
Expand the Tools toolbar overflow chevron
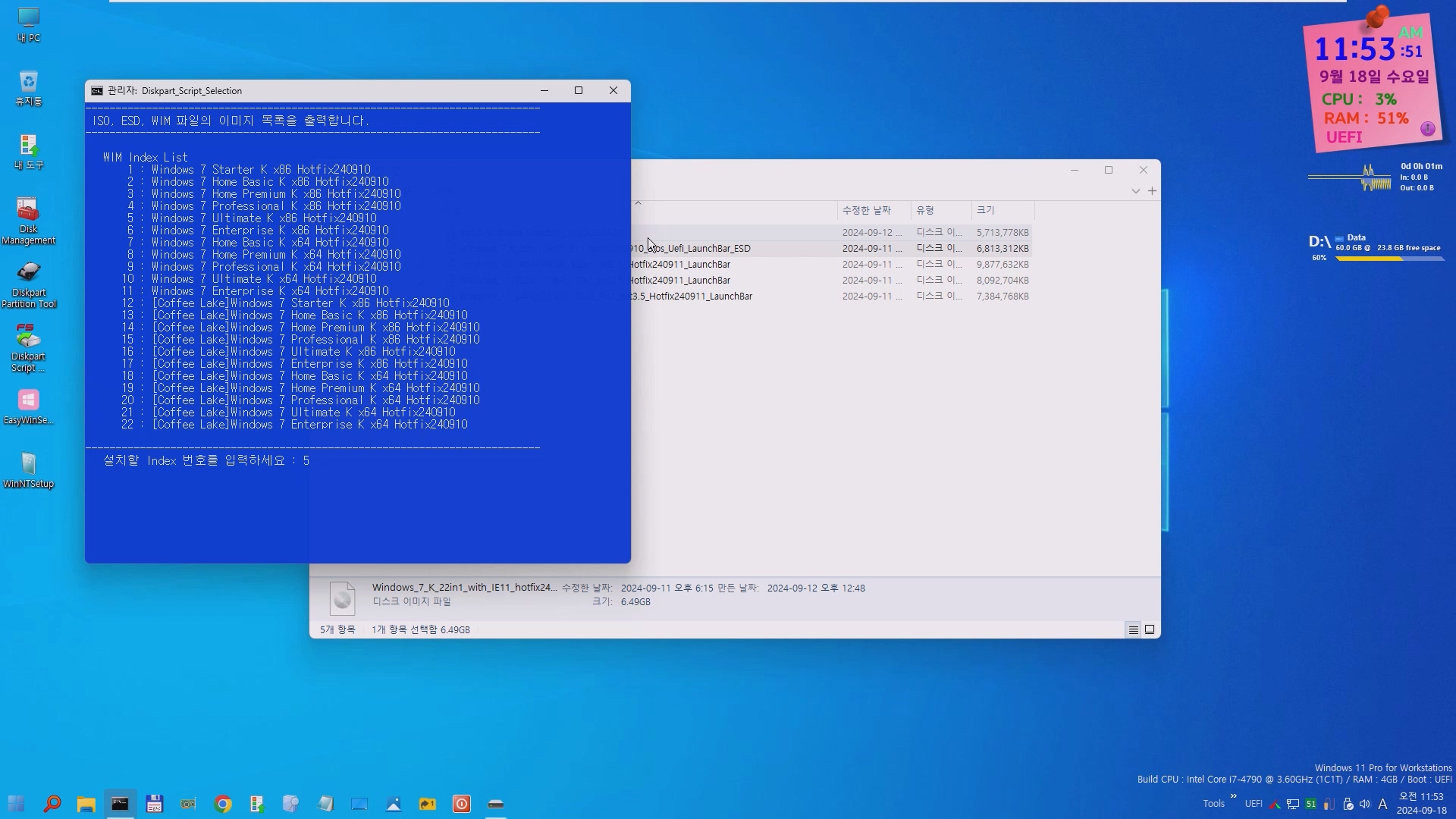pyautogui.click(x=1233, y=796)
